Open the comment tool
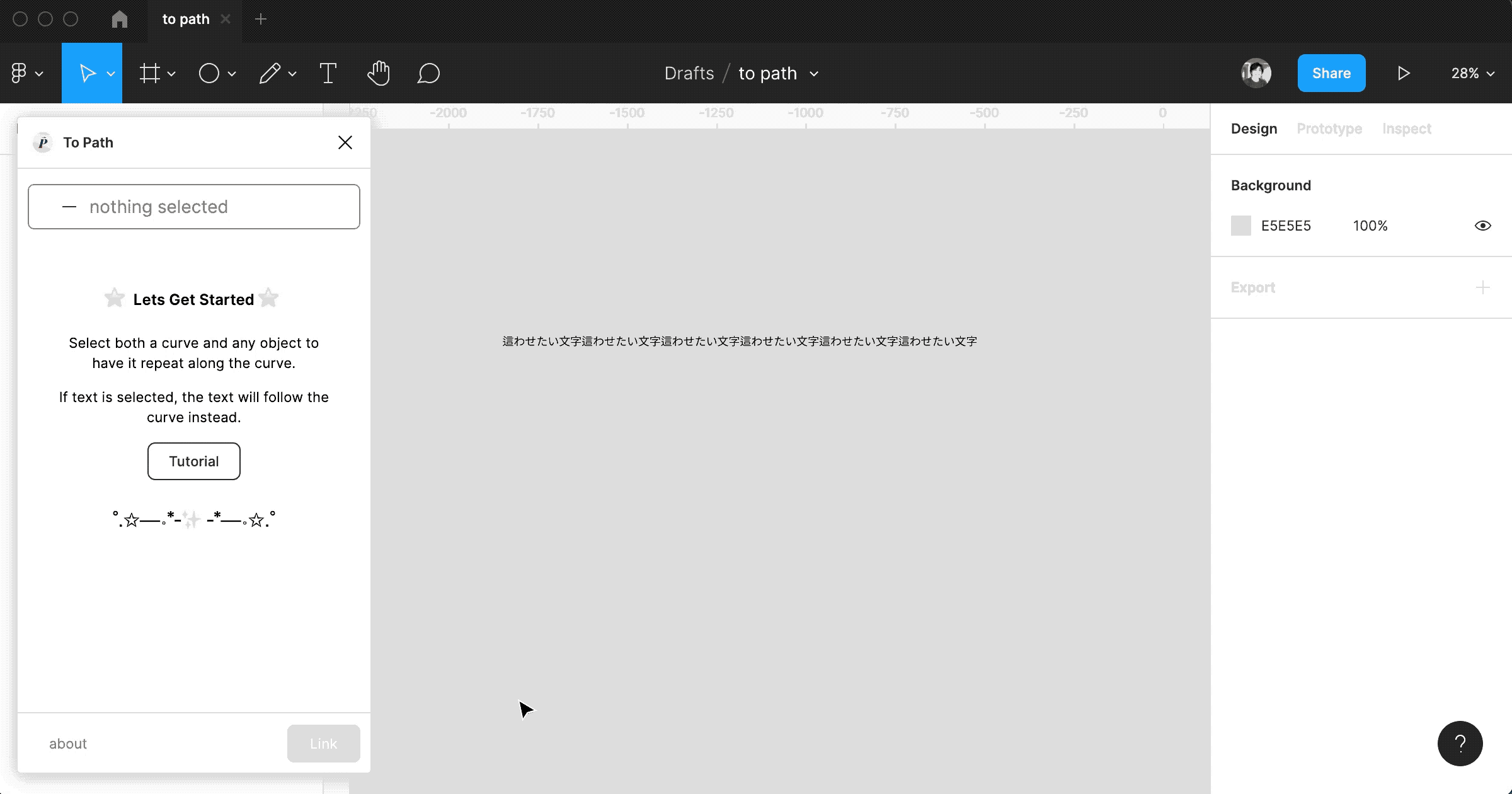Viewport: 1512px width, 794px height. [429, 73]
